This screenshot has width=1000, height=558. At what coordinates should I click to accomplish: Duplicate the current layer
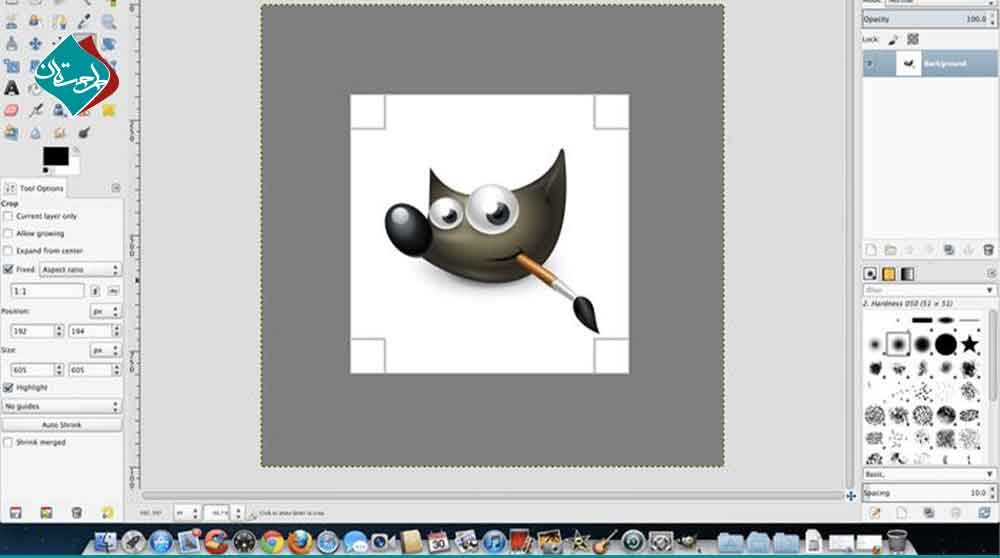coord(949,250)
